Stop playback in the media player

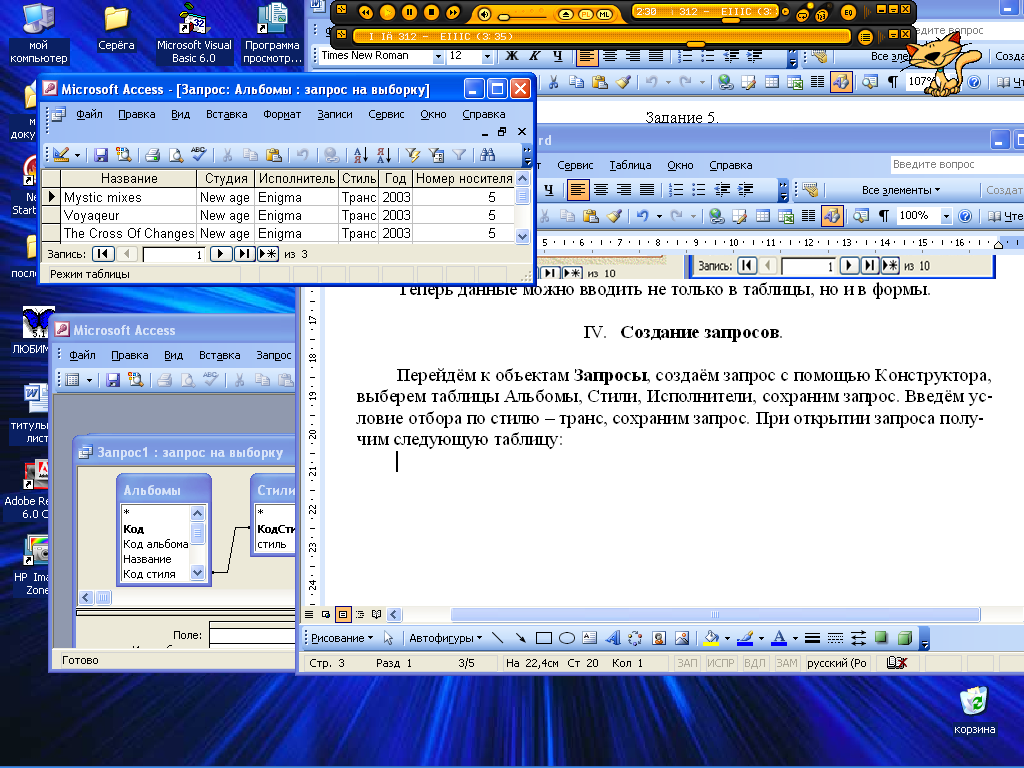[431, 12]
